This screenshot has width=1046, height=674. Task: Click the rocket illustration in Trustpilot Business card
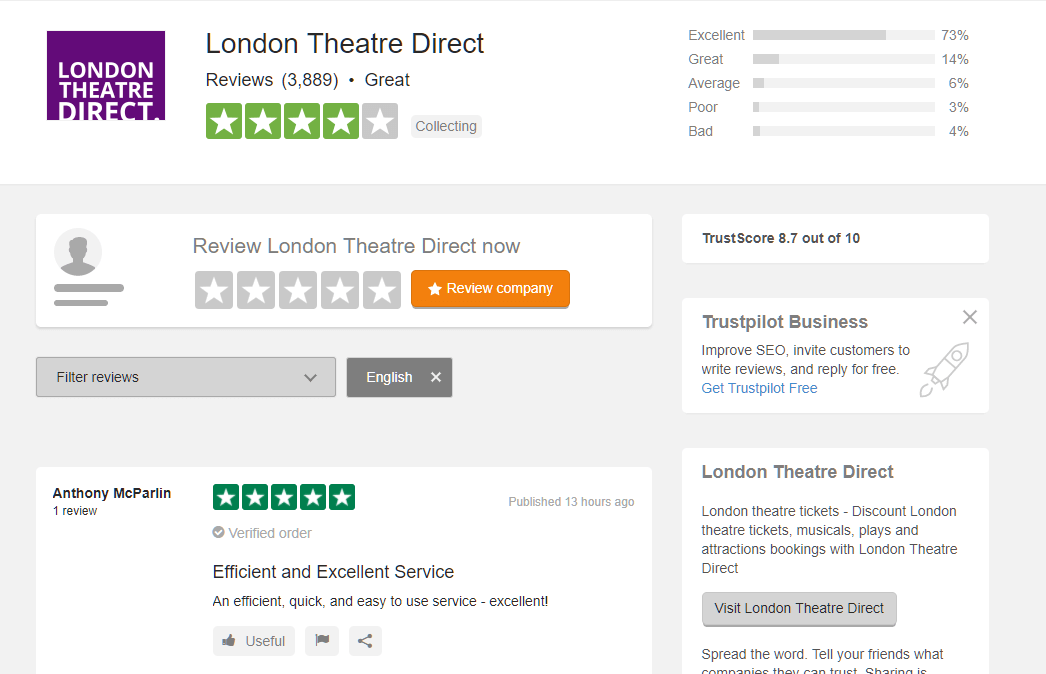click(x=944, y=369)
